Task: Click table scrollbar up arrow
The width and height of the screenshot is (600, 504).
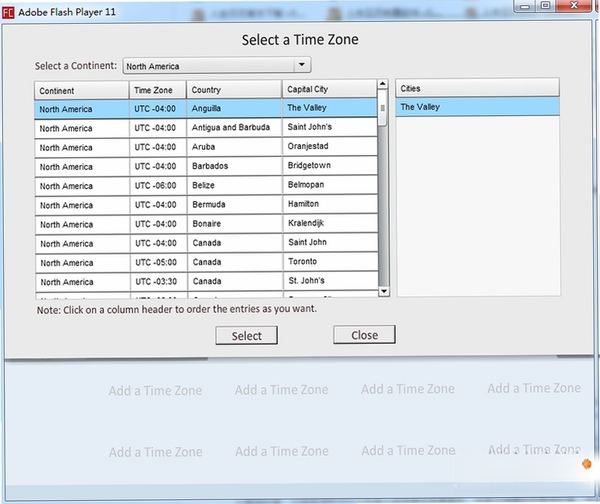Action: [383, 84]
